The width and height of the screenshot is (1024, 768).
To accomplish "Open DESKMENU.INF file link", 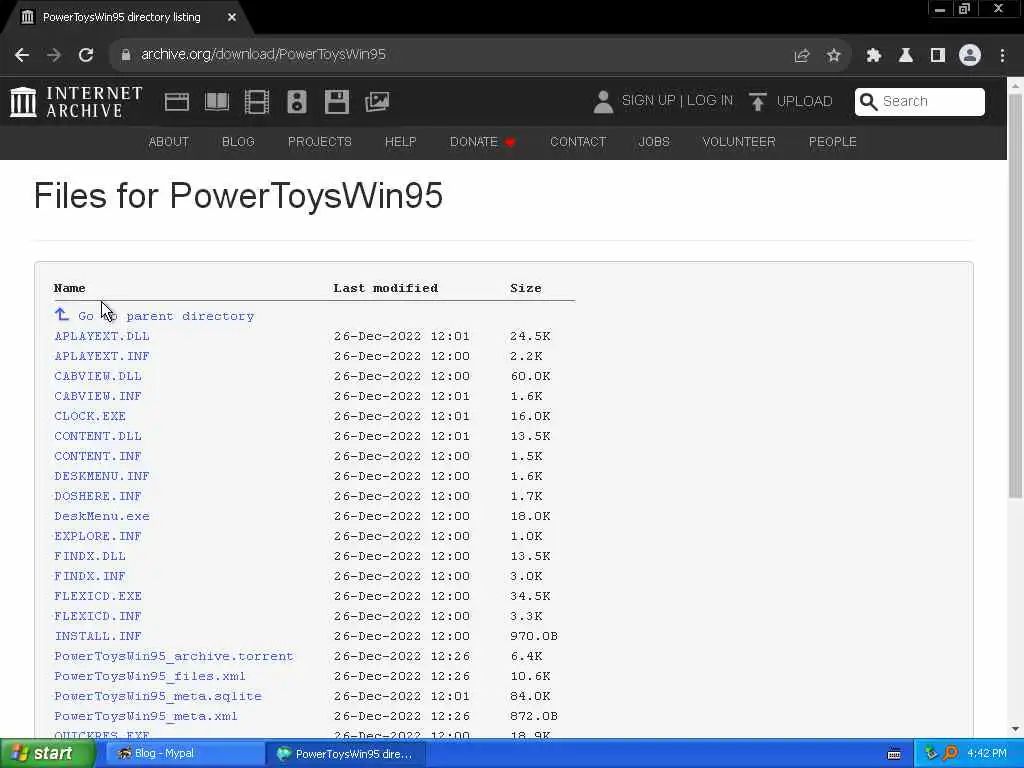I will click(102, 476).
